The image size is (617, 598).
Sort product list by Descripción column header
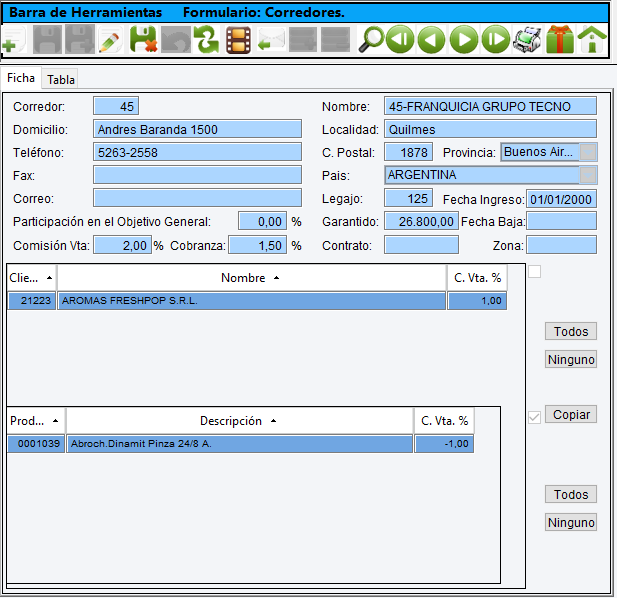click(239, 421)
